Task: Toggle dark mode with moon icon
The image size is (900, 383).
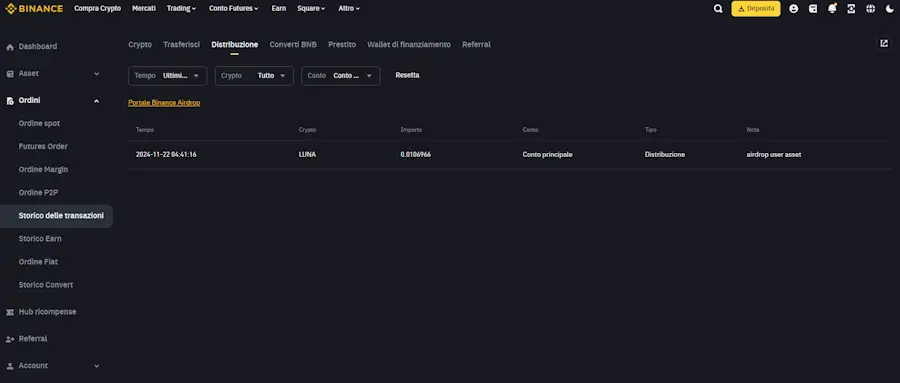Action: [890, 9]
